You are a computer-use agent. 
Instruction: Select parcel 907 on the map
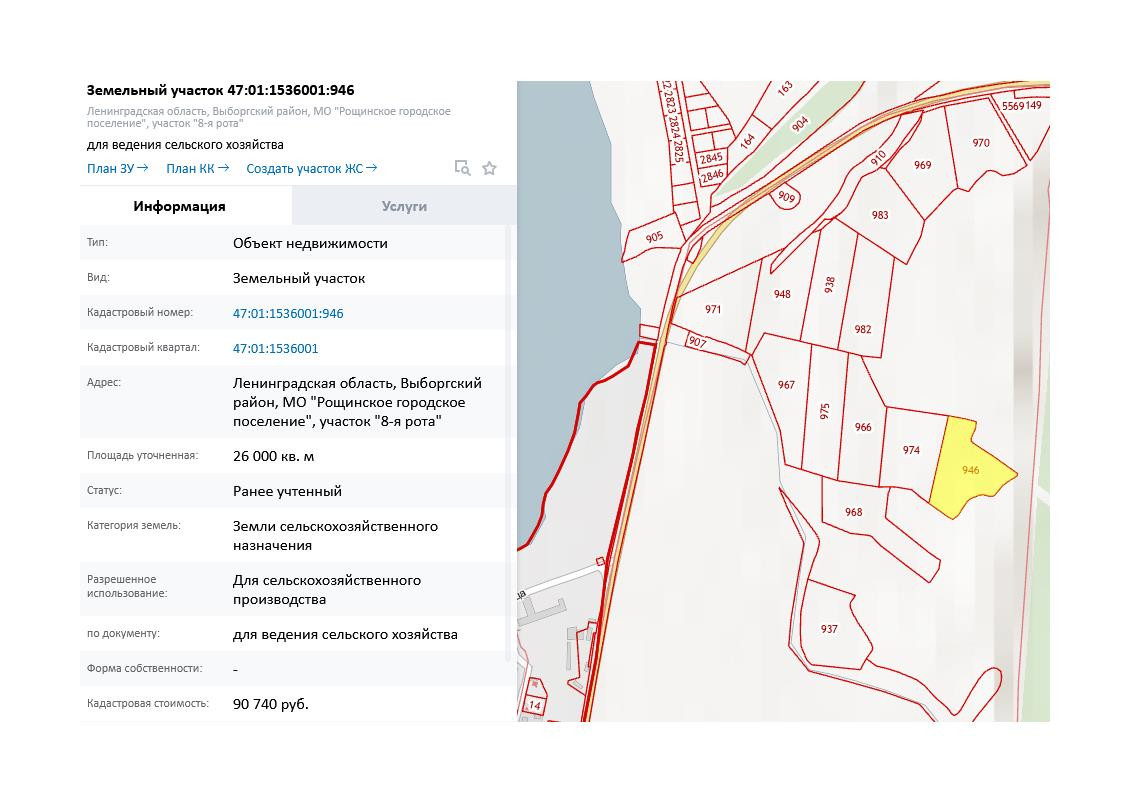coord(697,342)
